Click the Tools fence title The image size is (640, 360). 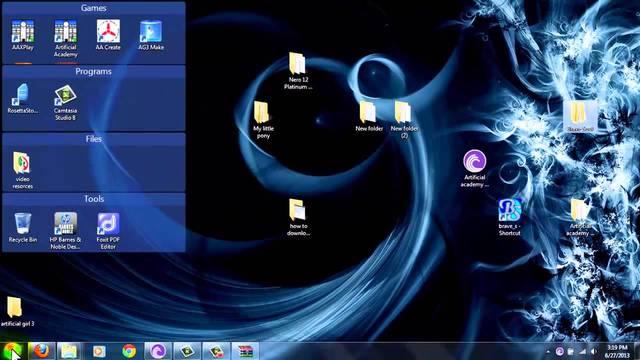point(94,199)
